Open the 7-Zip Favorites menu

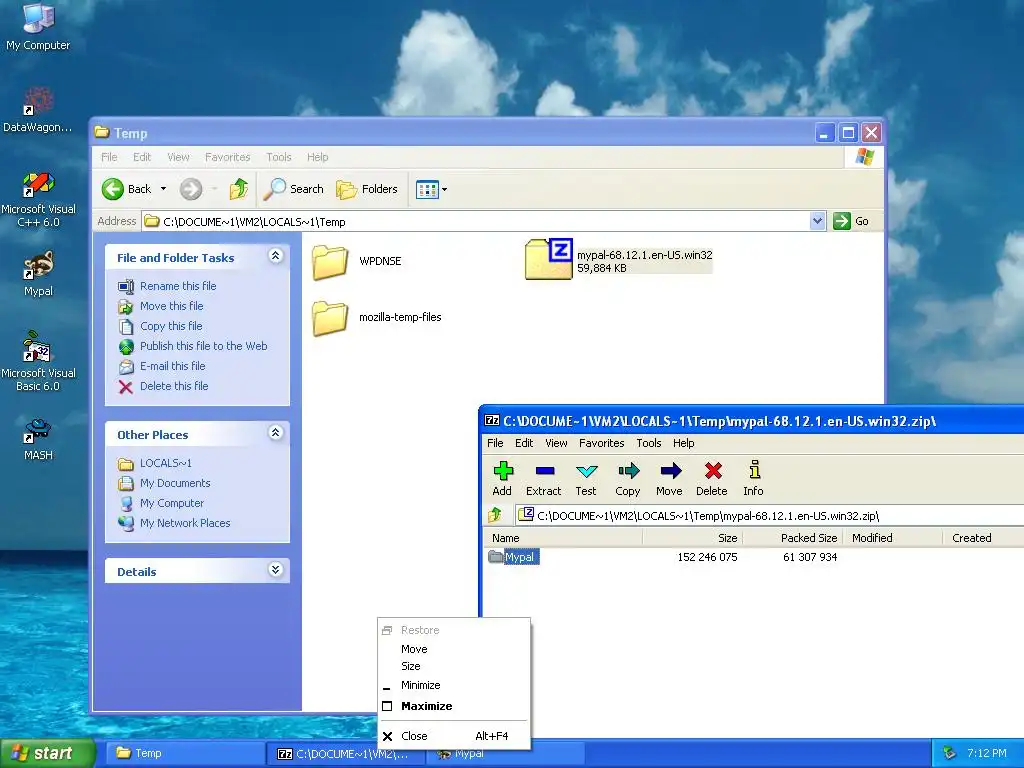(601, 443)
